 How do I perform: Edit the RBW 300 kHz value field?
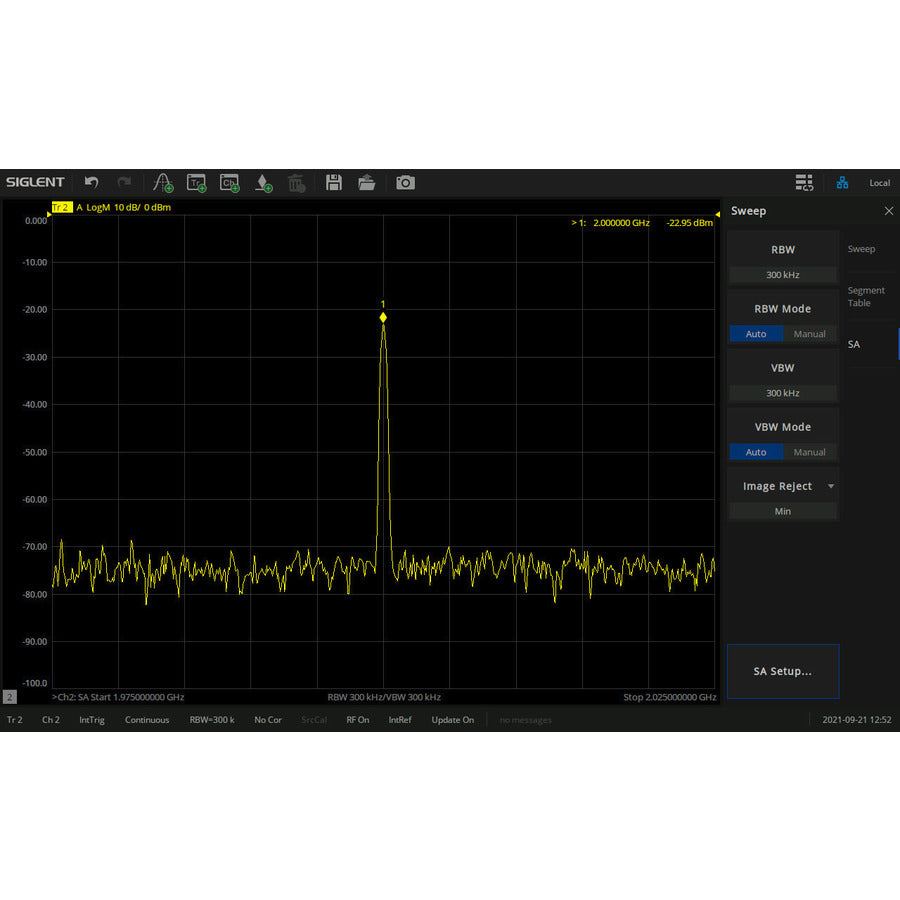pos(783,275)
